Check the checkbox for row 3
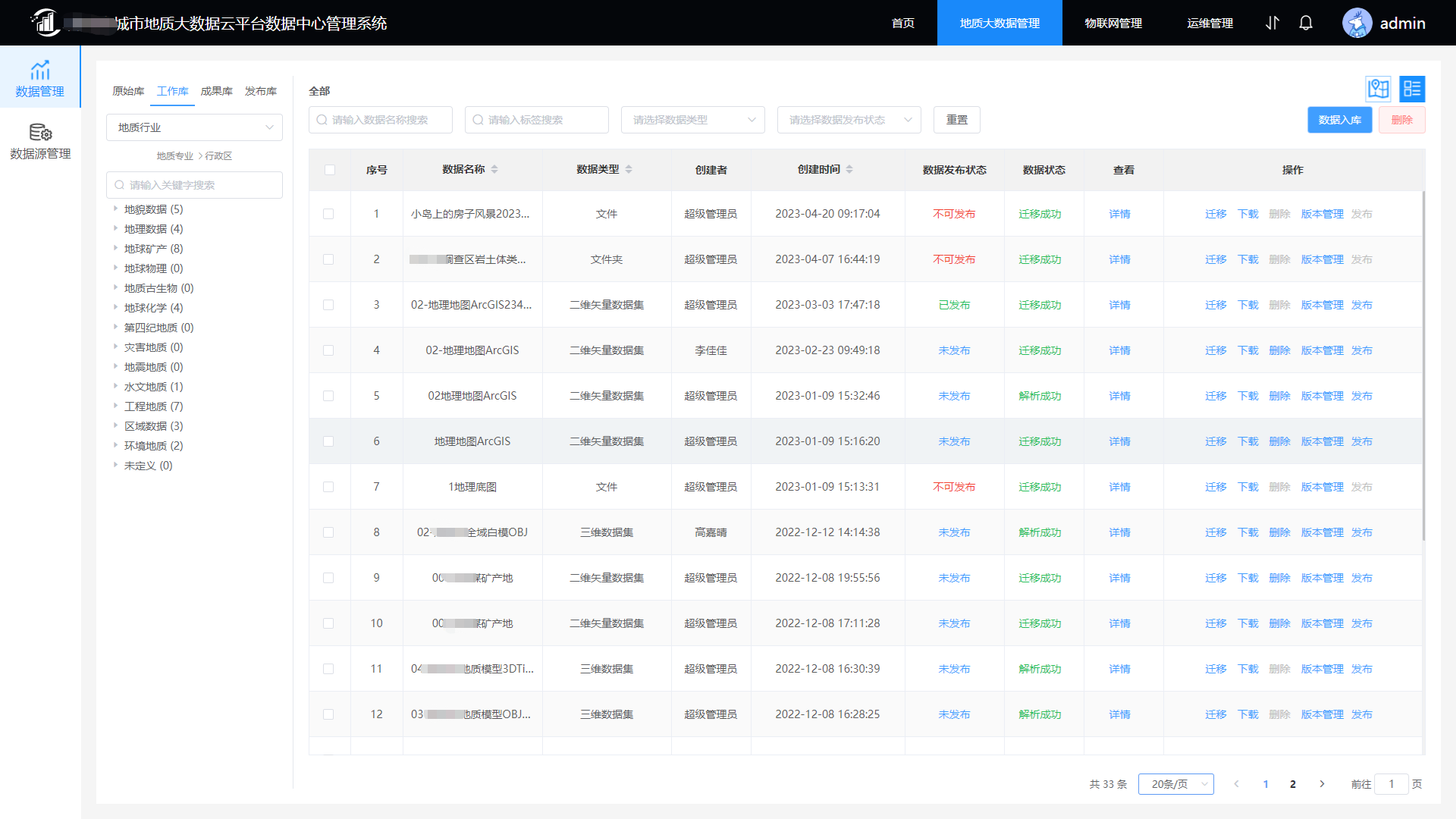 (328, 305)
